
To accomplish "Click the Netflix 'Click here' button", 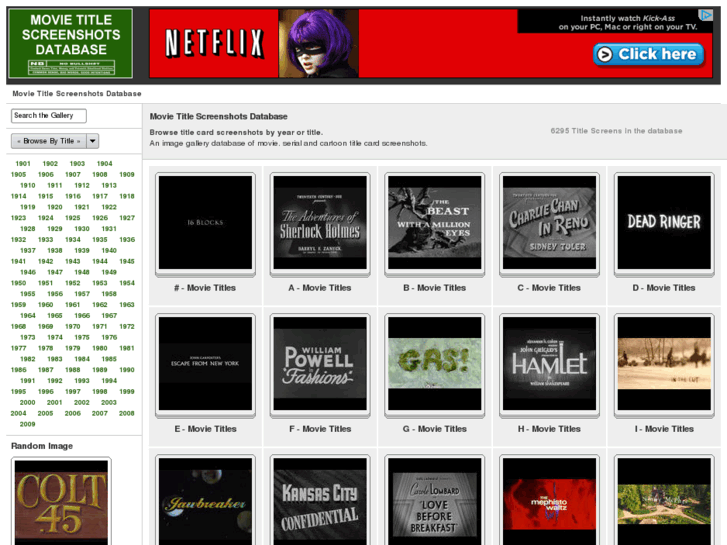I will 649,54.
